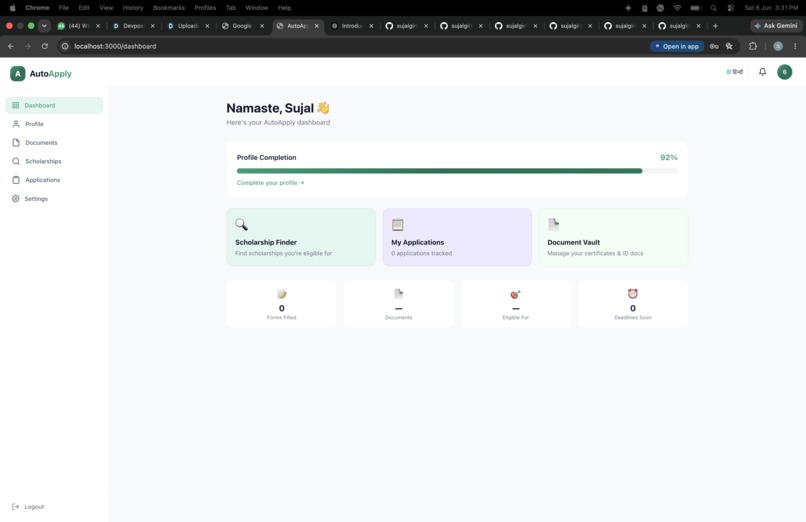Viewport: 806px width, 522px height.
Task: Open the Chrome profile avatar
Action: coord(778,46)
